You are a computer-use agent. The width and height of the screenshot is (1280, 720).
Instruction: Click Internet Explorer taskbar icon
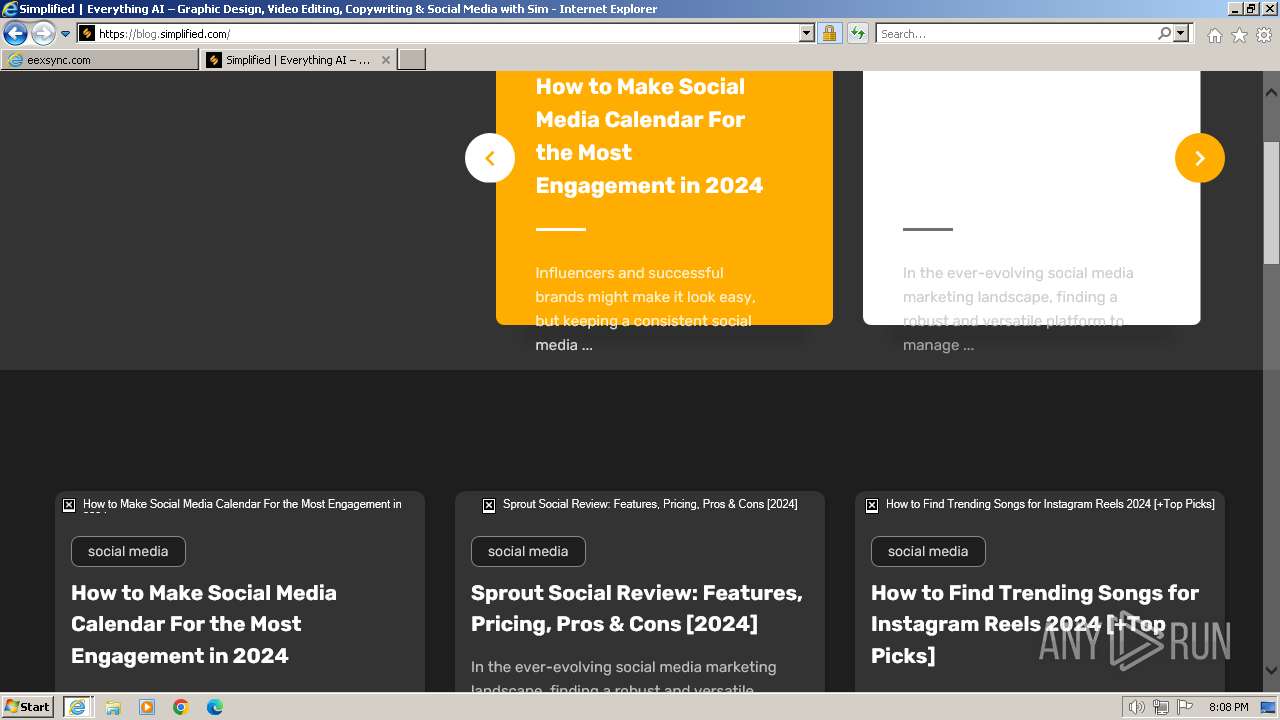(x=77, y=707)
